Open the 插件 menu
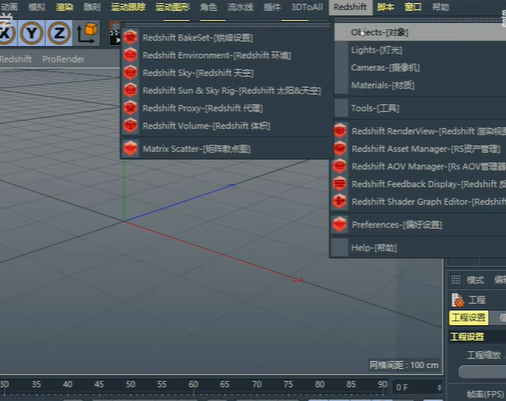This screenshot has height=401, width=506. 272,7
